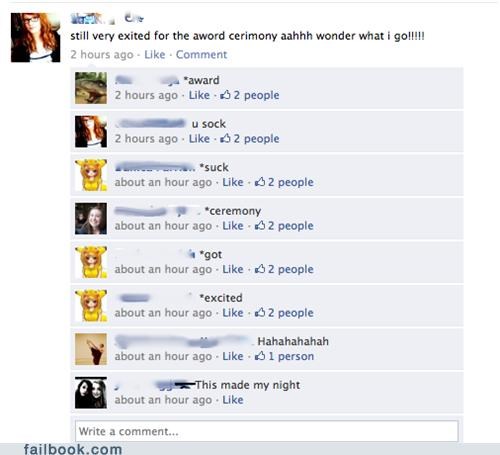Image resolution: width=500 pixels, height=455 pixels.
Task: Open the yellow anime avatar on *suck comment
Action: coord(91,175)
